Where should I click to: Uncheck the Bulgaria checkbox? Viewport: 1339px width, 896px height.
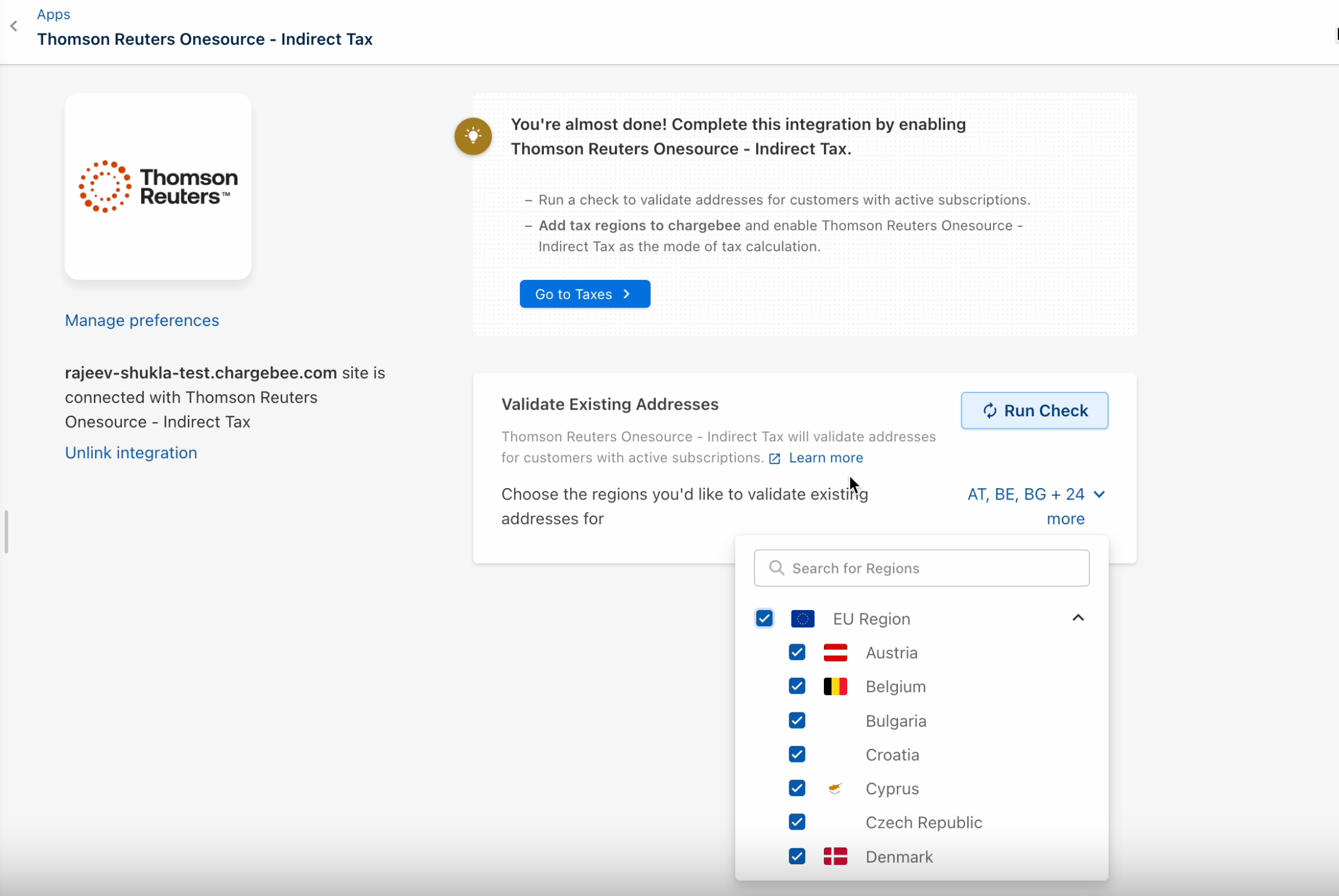point(797,721)
